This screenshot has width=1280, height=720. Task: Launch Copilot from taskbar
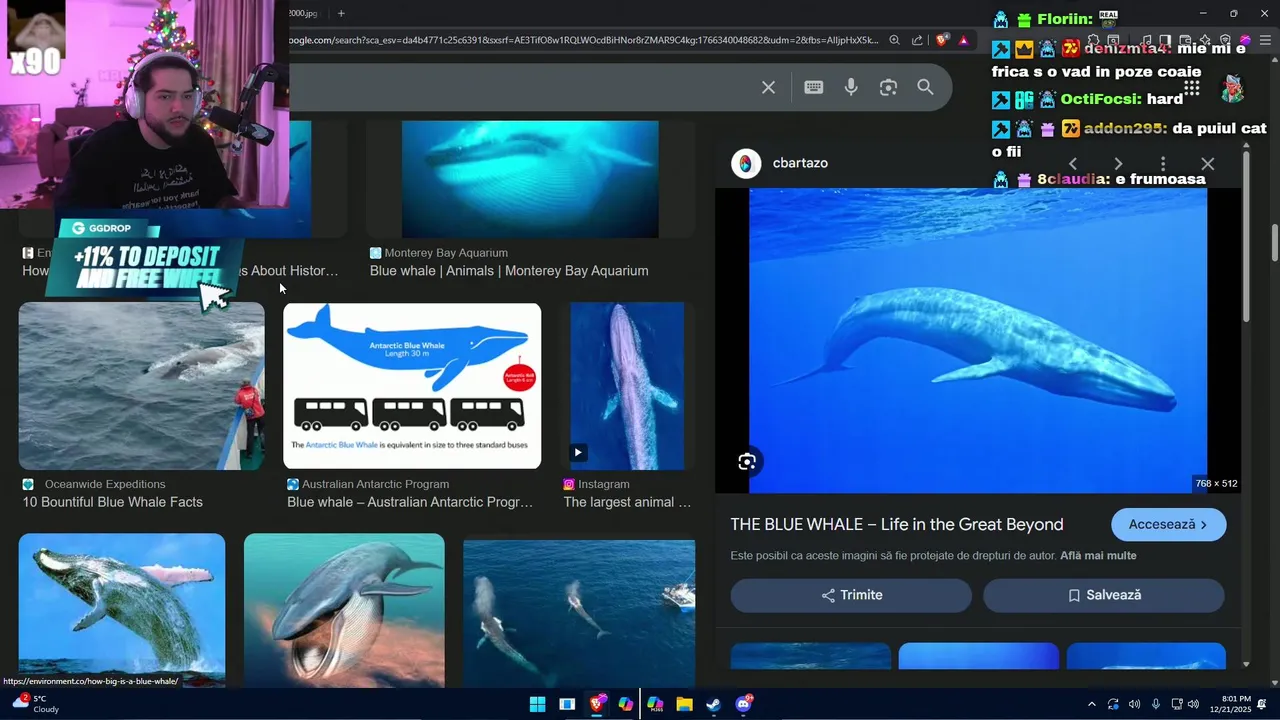[x=626, y=704]
